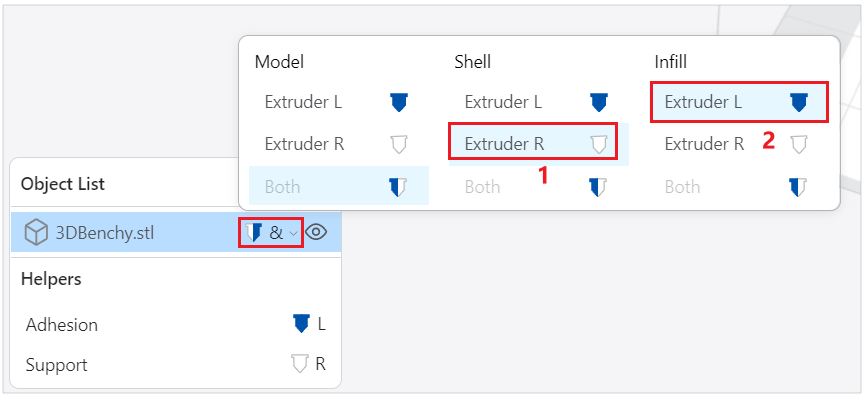Choose Extruder L under Model column

click(339, 102)
